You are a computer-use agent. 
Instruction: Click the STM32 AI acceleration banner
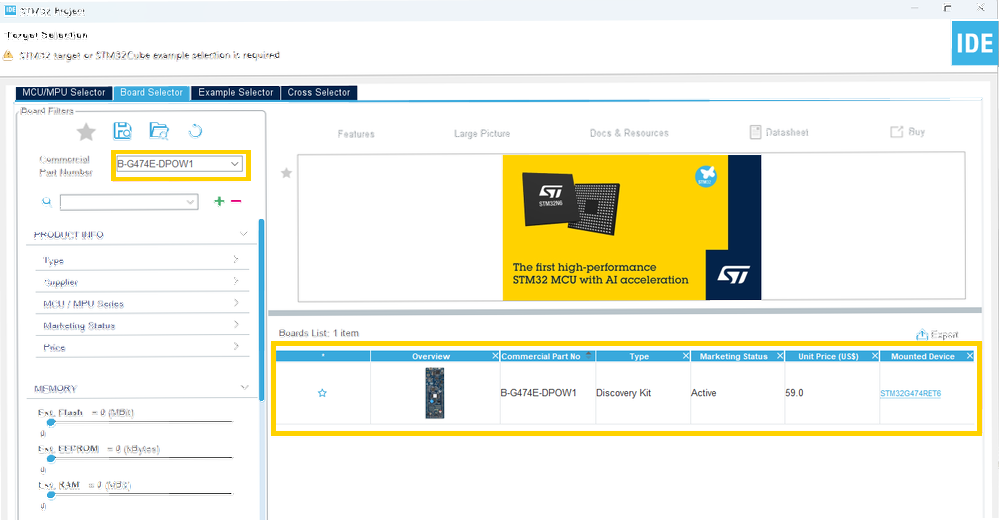click(x=632, y=228)
